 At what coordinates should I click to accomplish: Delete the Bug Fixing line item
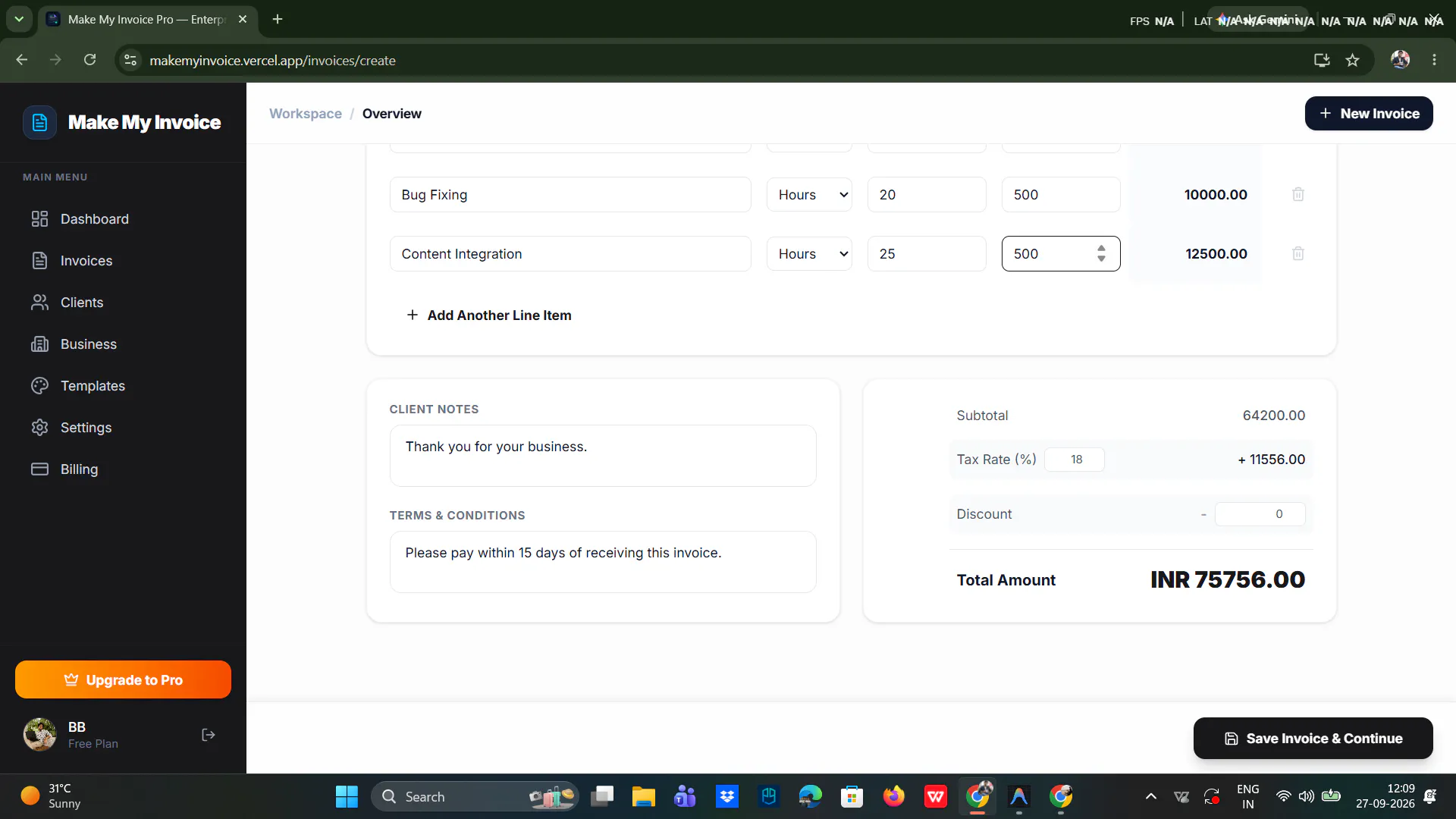pos(1298,195)
